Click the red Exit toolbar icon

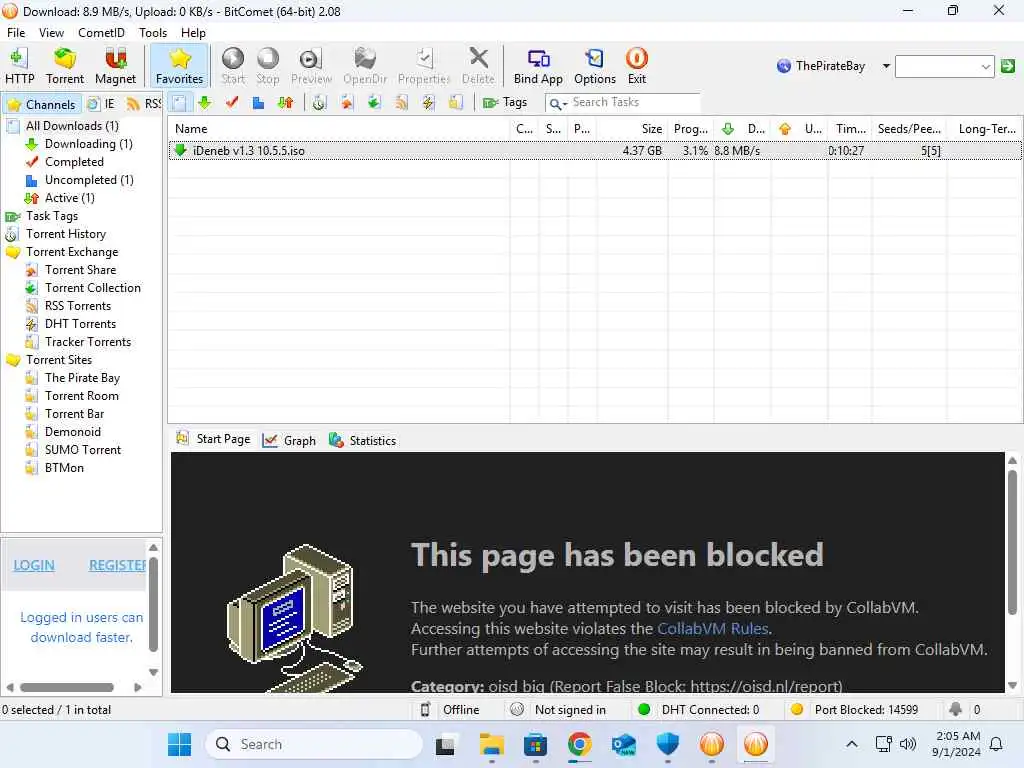(637, 66)
